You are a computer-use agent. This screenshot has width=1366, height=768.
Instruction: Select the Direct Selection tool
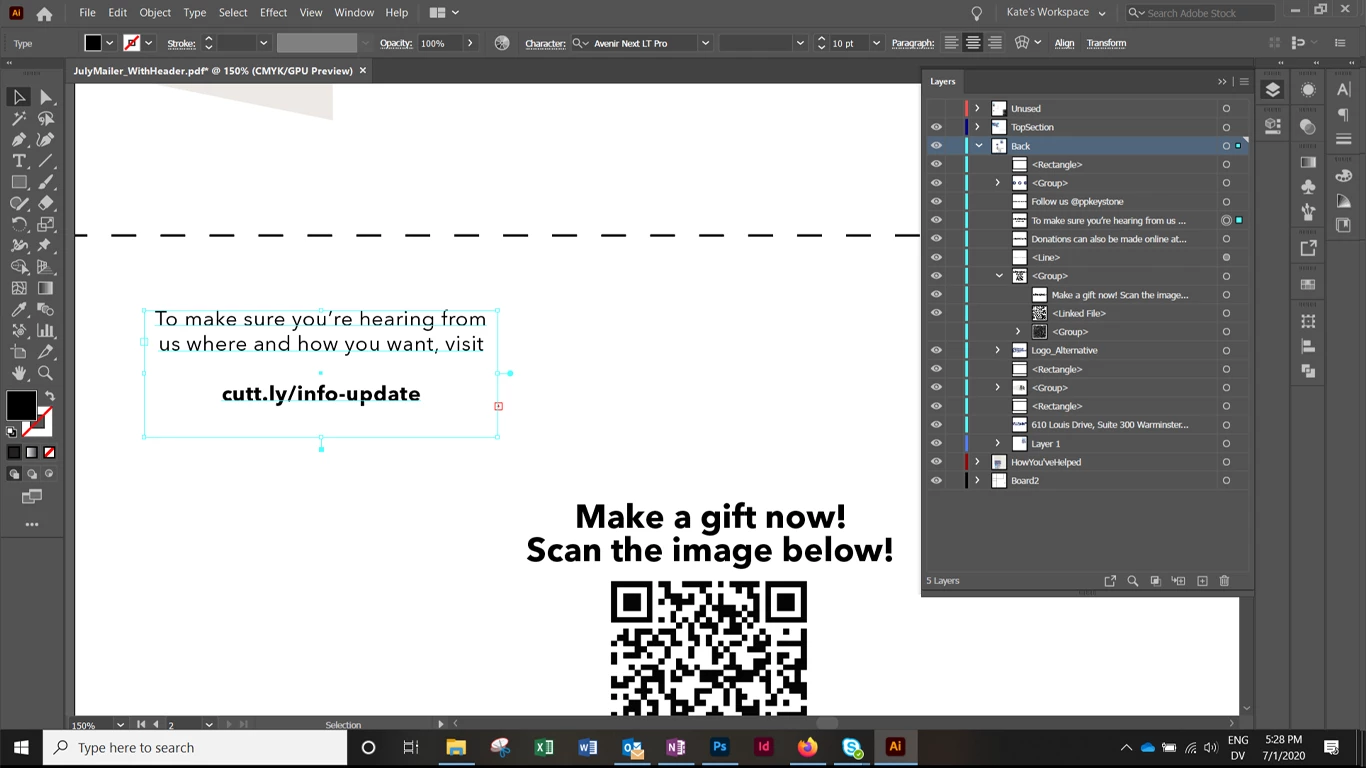46,97
